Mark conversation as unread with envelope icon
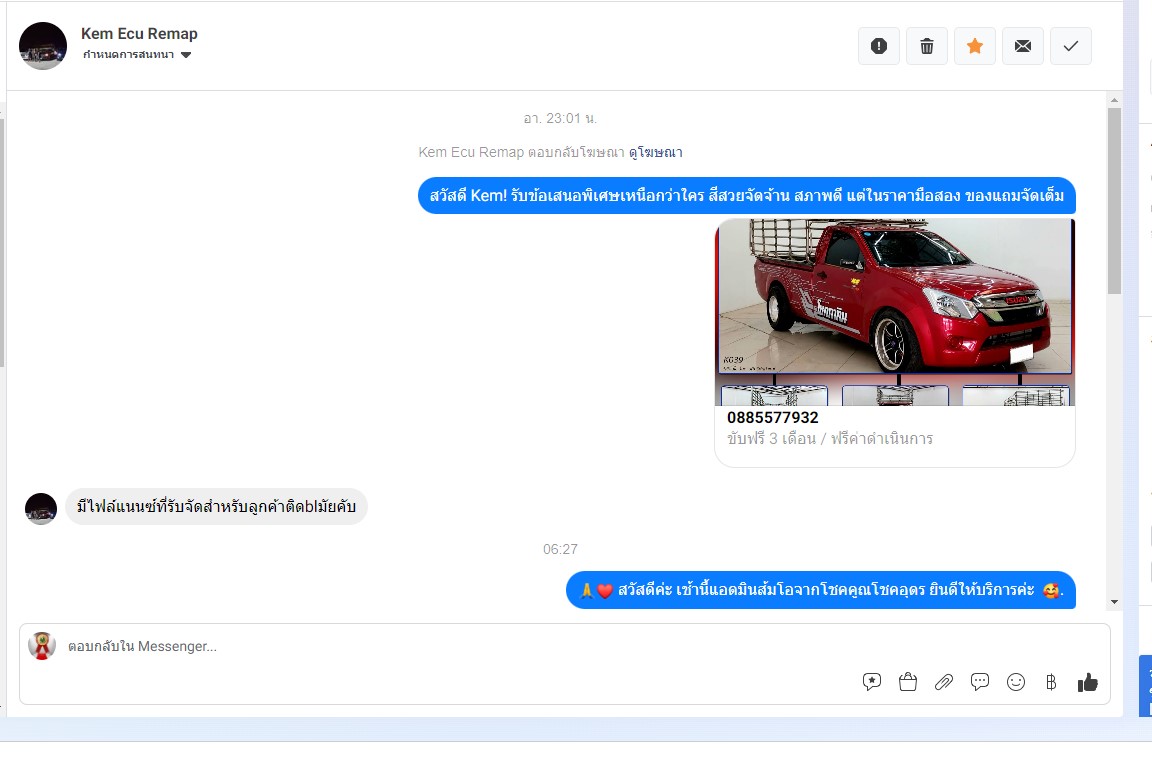1152x771 pixels. click(1023, 46)
